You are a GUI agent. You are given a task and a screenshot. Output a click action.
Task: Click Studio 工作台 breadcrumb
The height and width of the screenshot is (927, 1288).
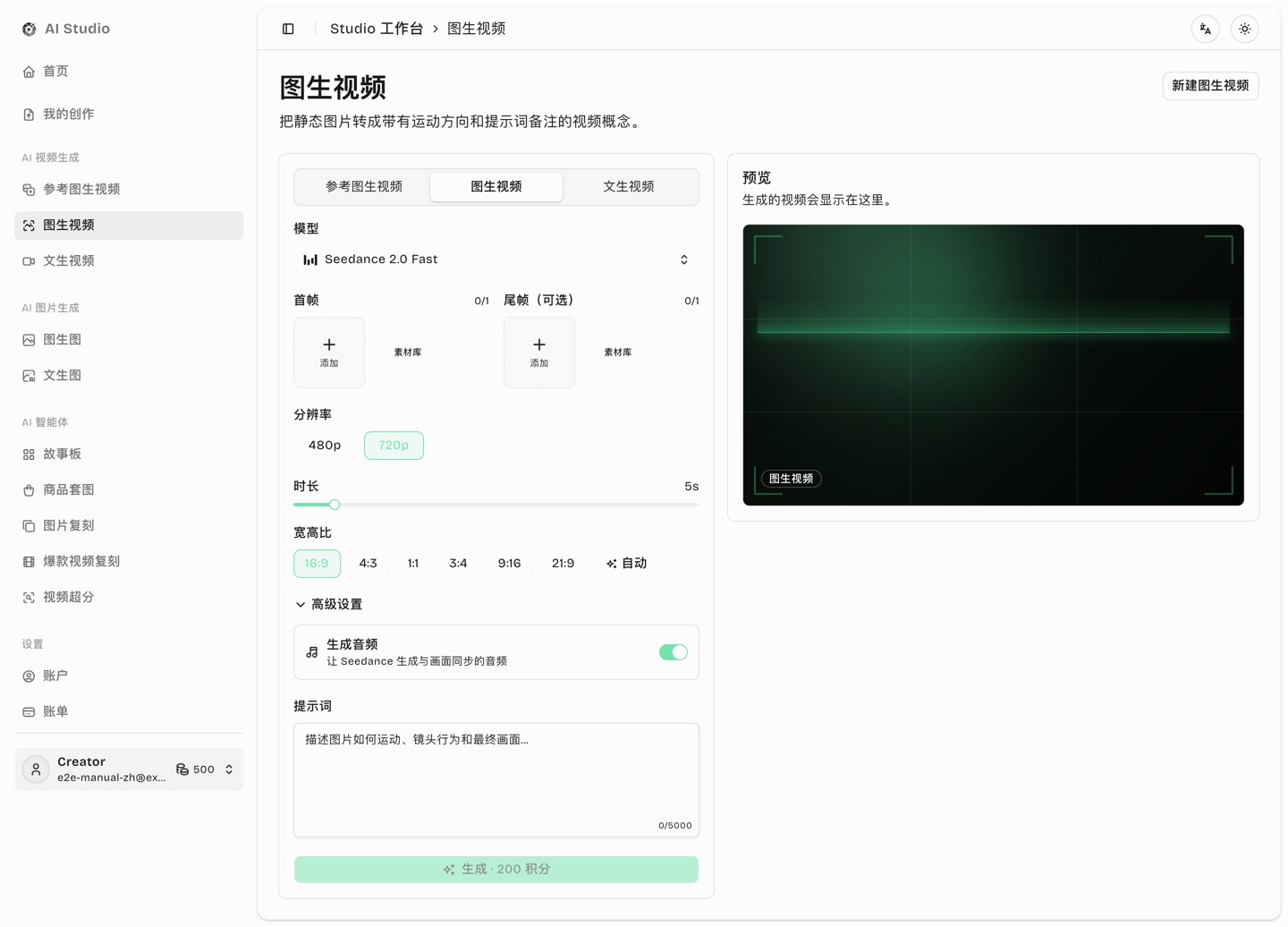pos(377,29)
